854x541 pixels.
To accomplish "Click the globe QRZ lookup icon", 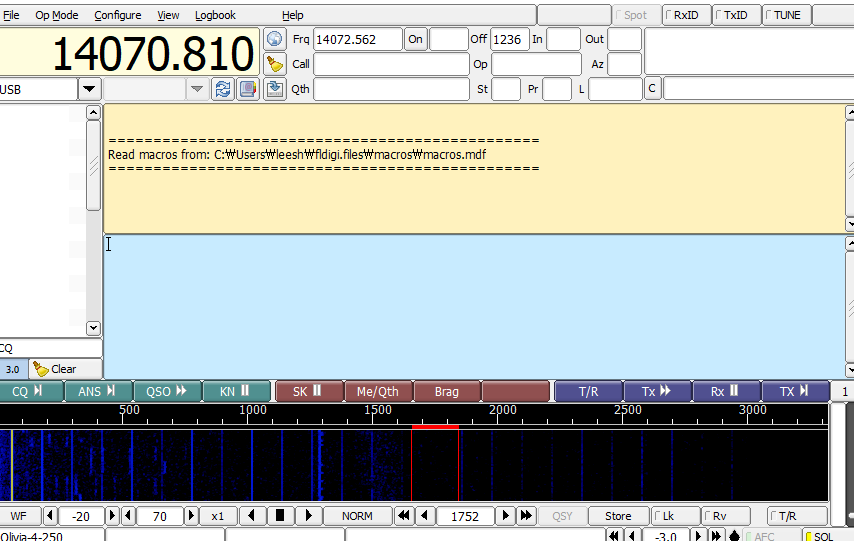I will click(274, 39).
